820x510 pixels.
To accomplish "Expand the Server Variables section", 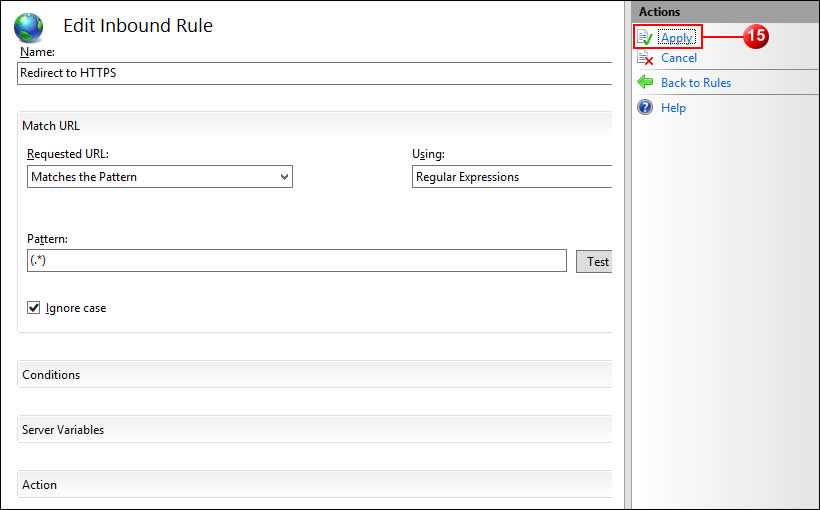I will click(x=315, y=429).
